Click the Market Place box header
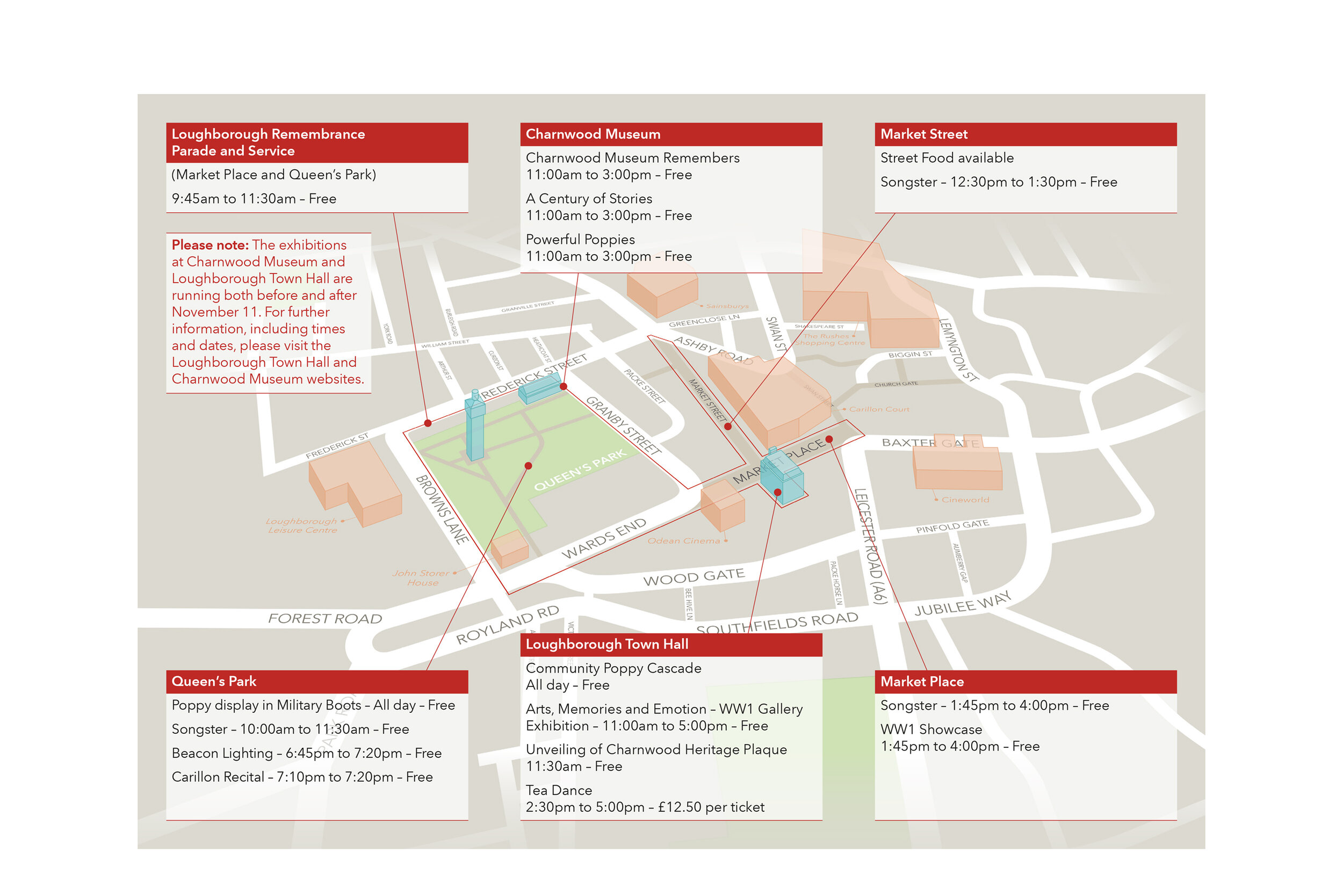The width and height of the screenshot is (1343, 896). (1026, 681)
